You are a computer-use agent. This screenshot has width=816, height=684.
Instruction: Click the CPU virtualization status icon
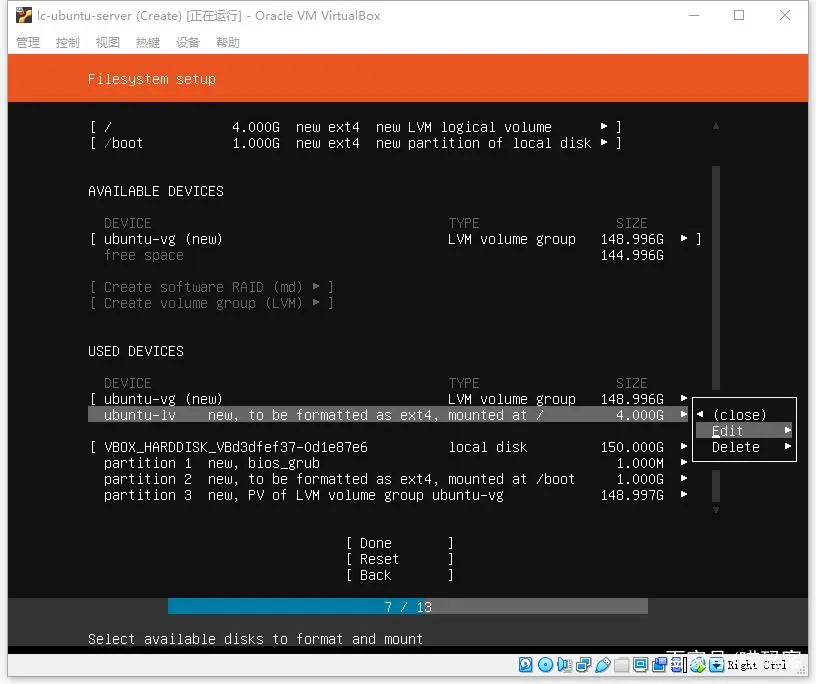point(678,665)
